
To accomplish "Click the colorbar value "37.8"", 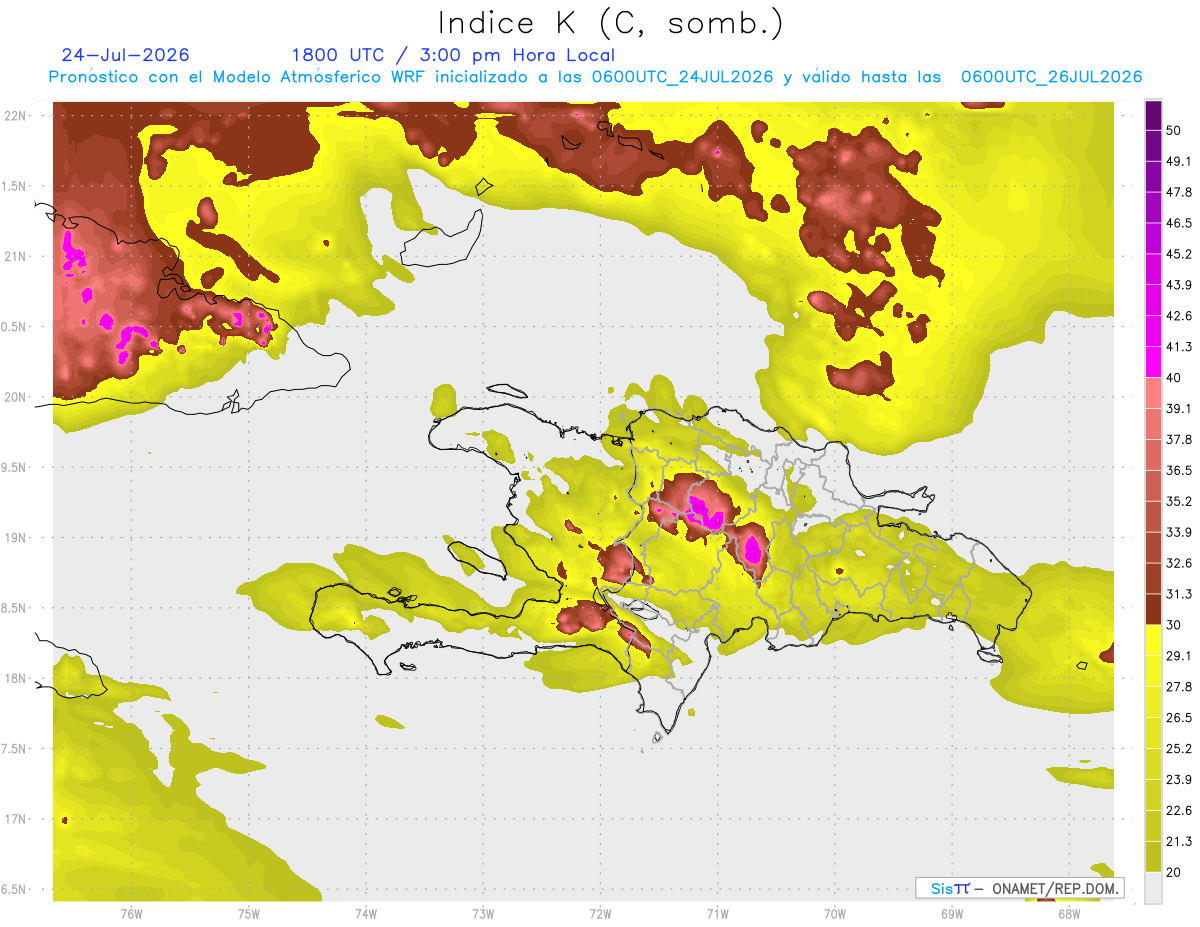I will (x=1179, y=439).
